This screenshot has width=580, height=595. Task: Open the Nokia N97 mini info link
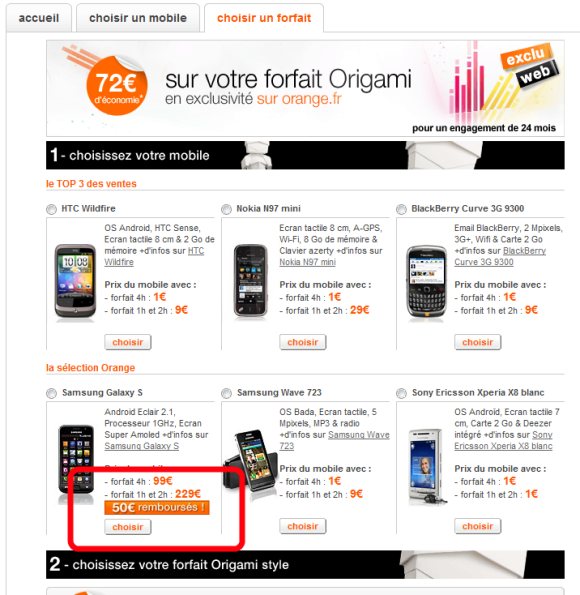point(307,262)
